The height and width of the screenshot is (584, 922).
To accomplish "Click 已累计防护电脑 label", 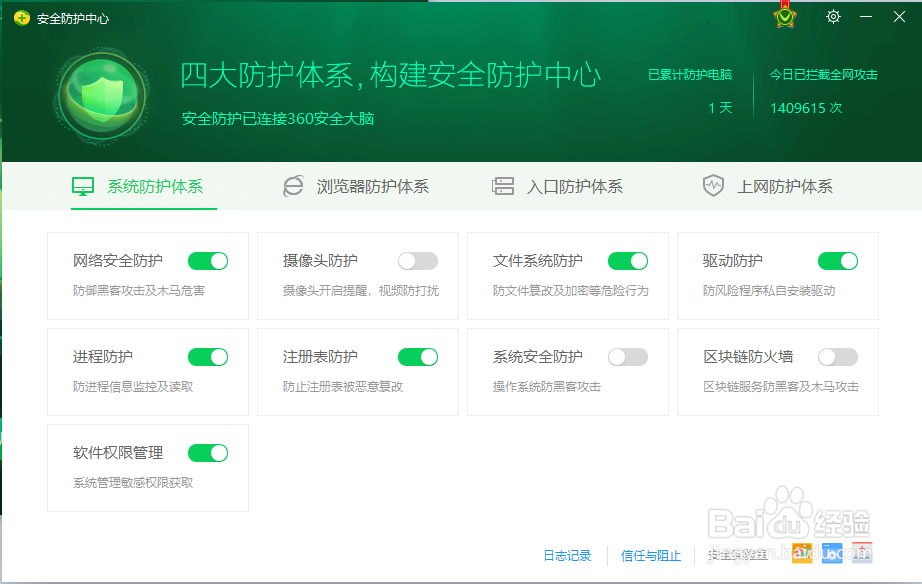I will tap(690, 75).
